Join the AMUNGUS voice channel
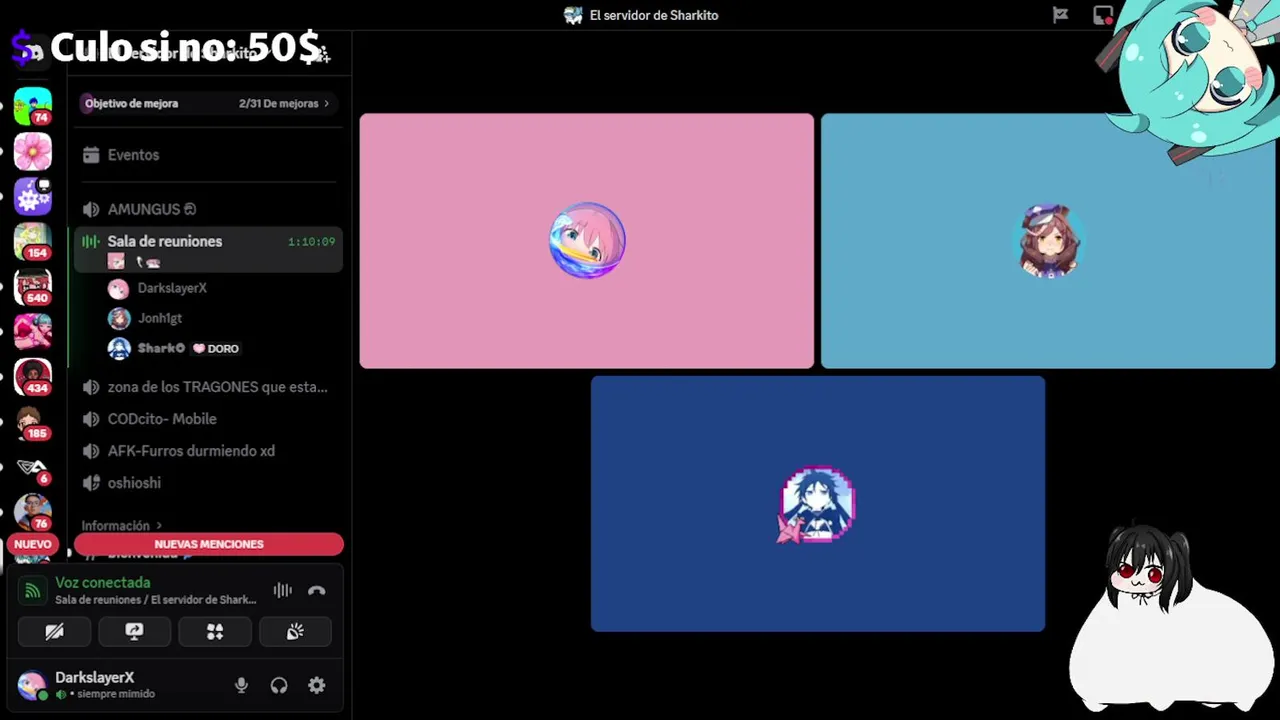Image resolution: width=1280 pixels, height=720 pixels. click(x=208, y=209)
